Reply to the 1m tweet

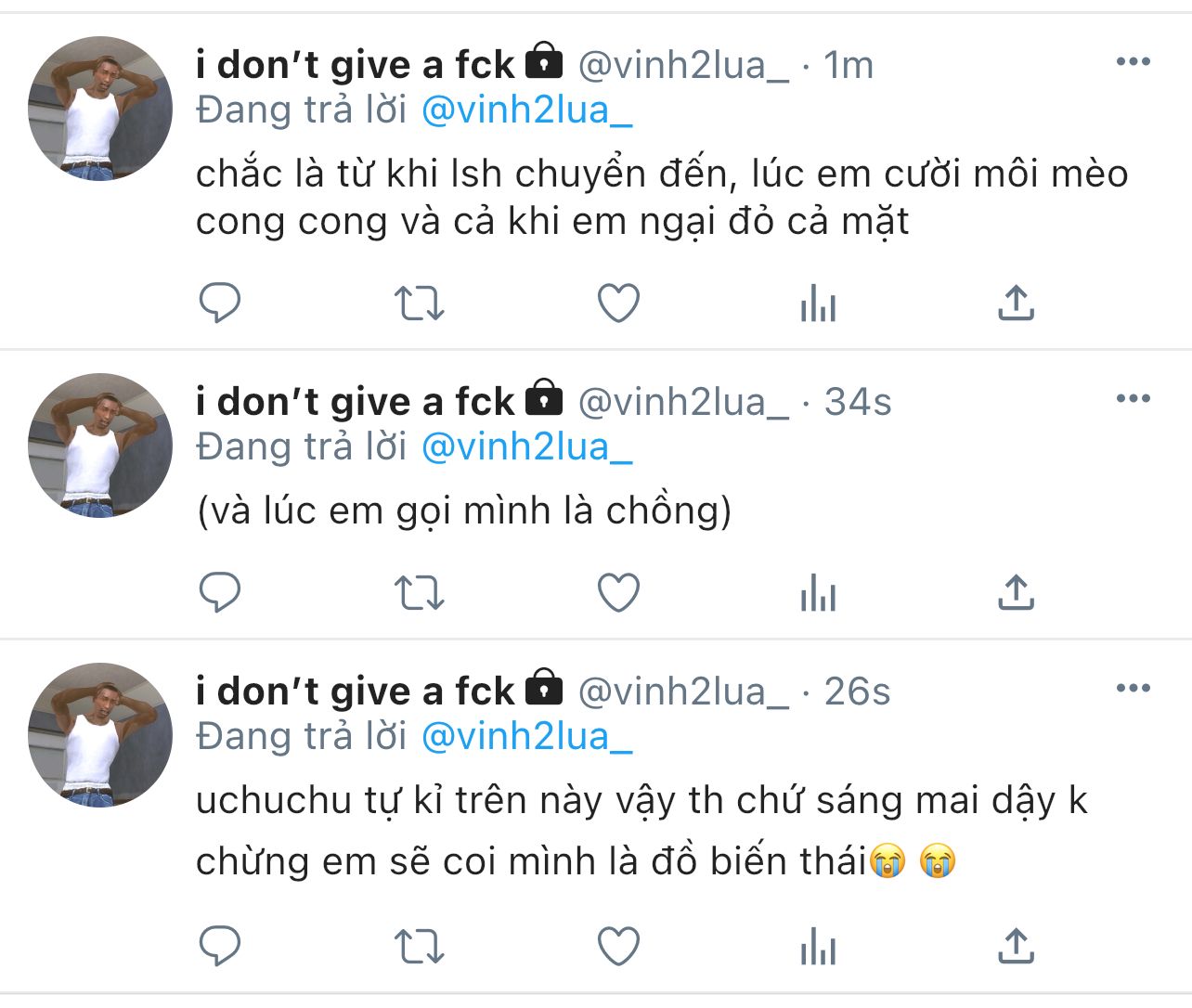click(x=220, y=303)
